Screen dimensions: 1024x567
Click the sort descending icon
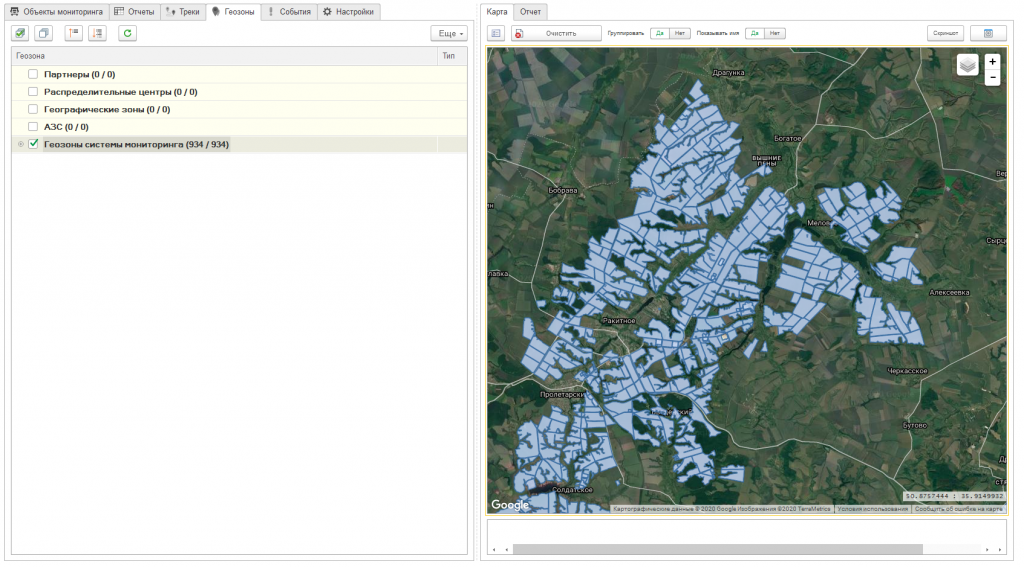point(97,33)
